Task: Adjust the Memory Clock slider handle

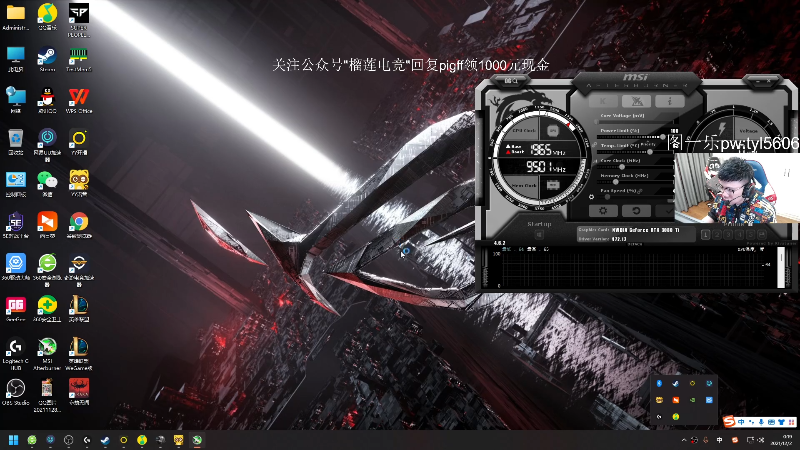Action: pyautogui.click(x=615, y=182)
